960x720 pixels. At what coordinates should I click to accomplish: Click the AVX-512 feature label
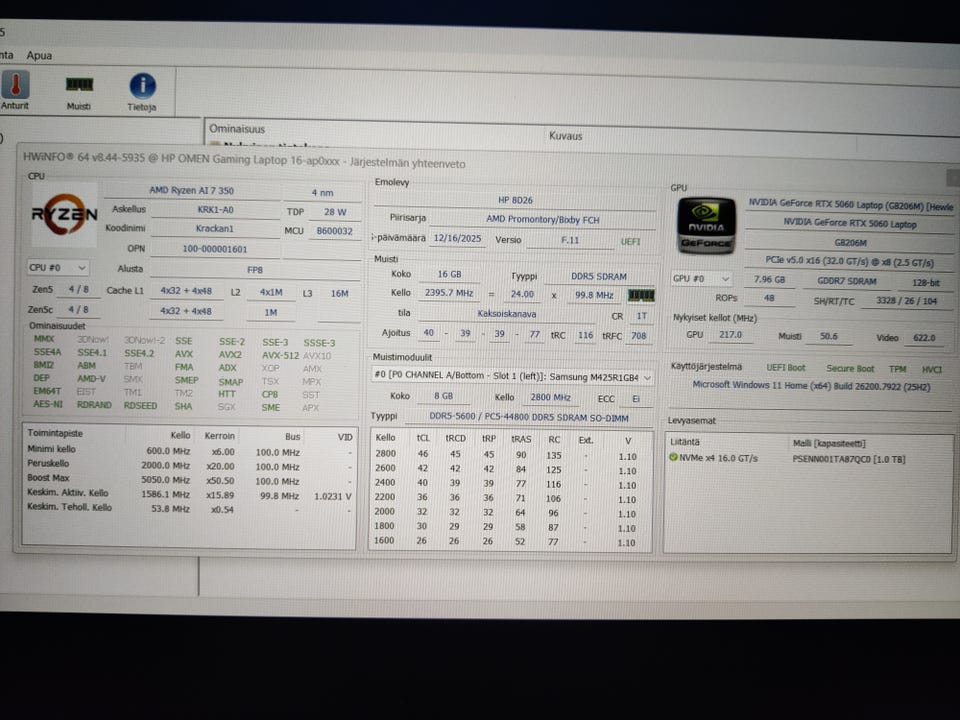pos(280,355)
